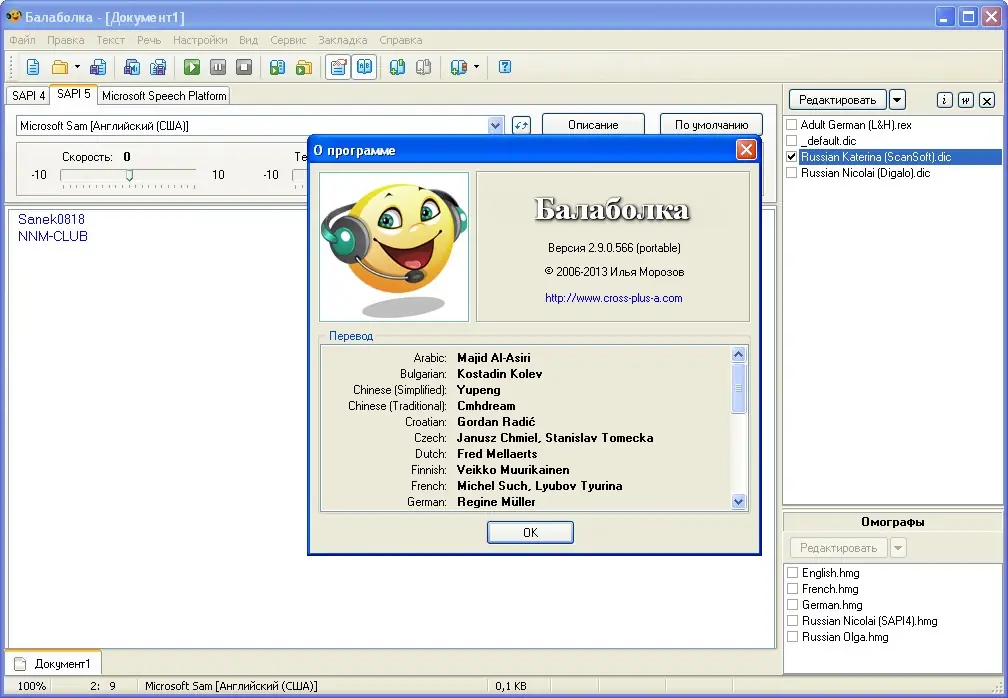
Task: Click translator name Majid Al-Asiri
Action: 494,357
